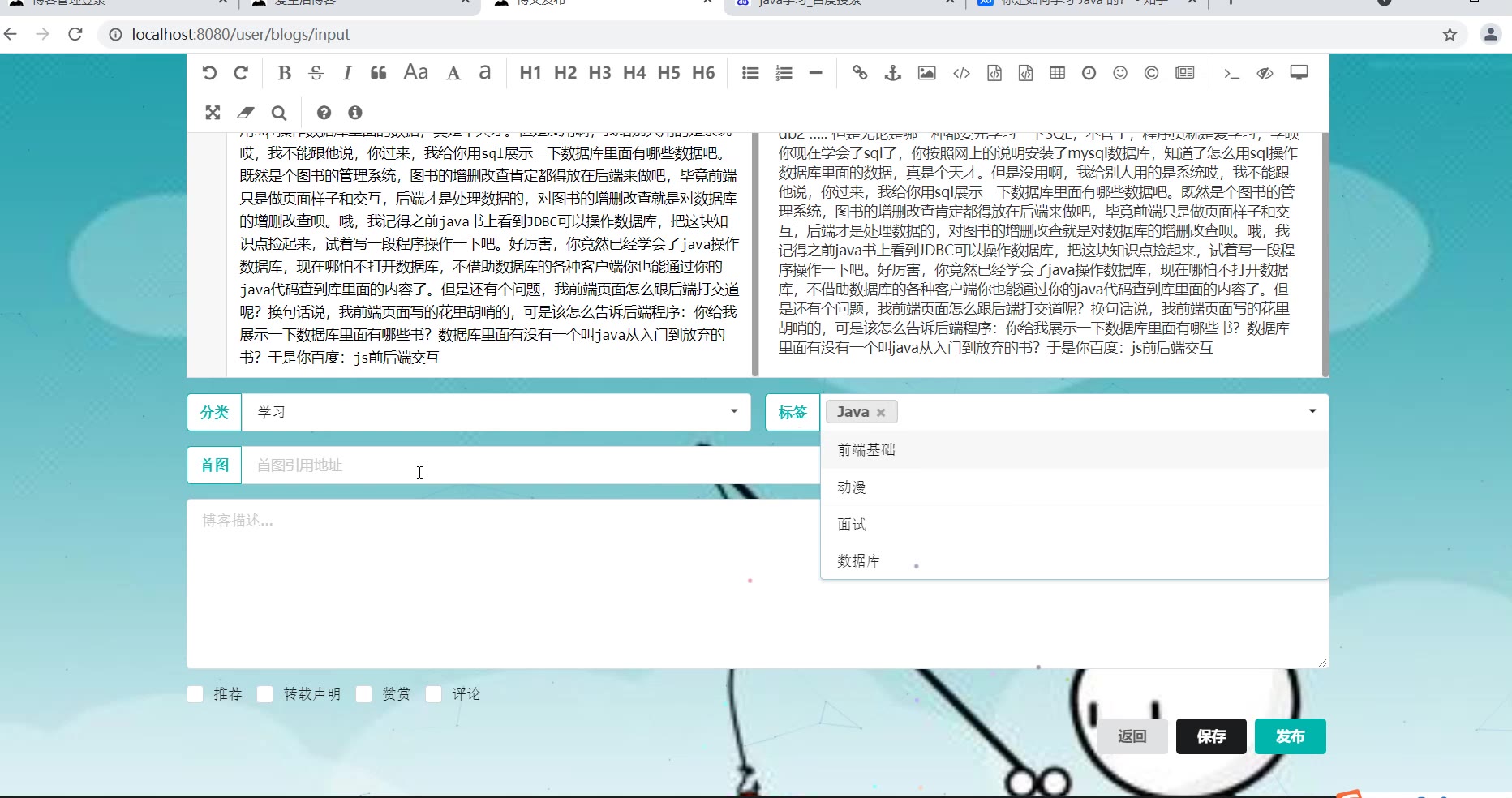Insert a block quote
Viewport: 1512px width, 798px height.
point(379,73)
